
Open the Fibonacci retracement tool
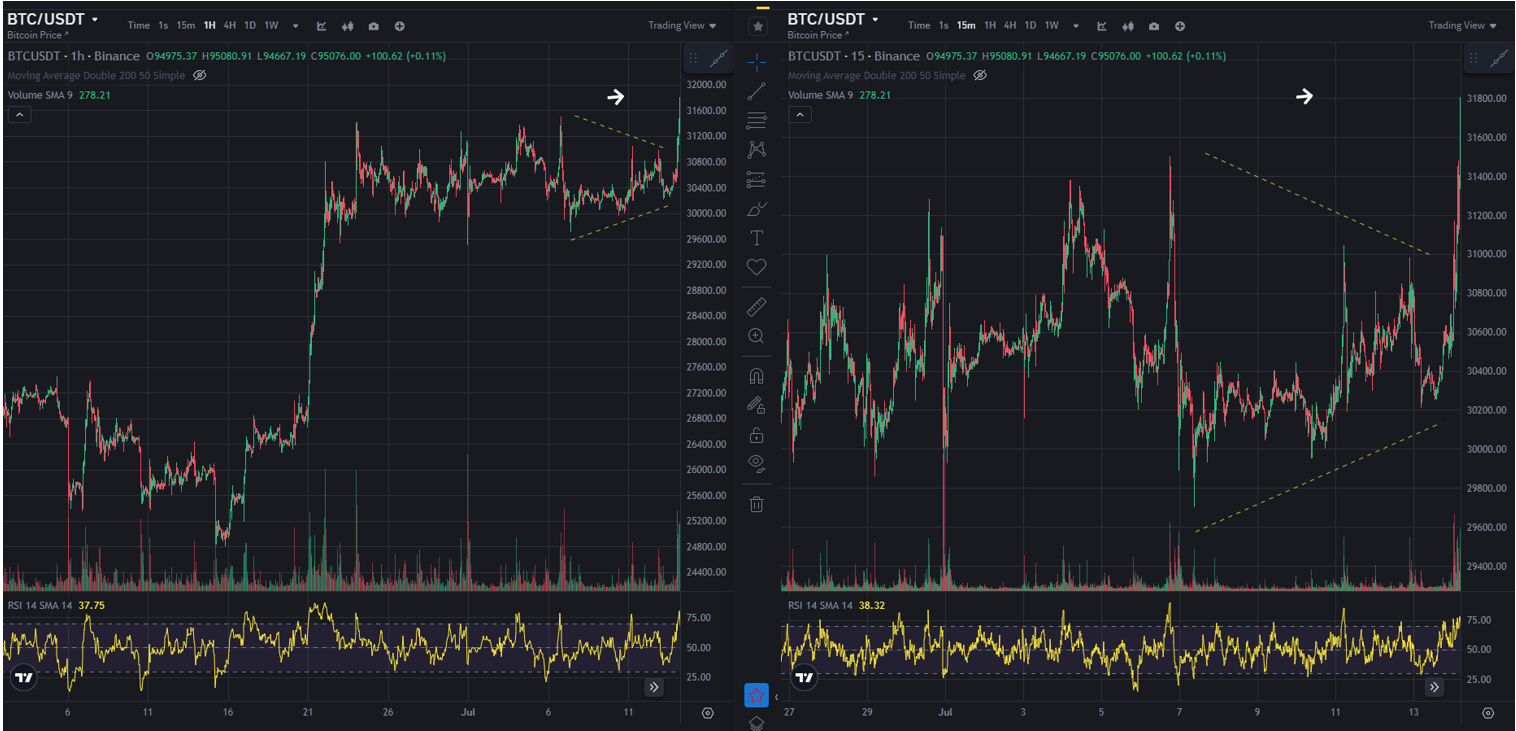[x=757, y=120]
